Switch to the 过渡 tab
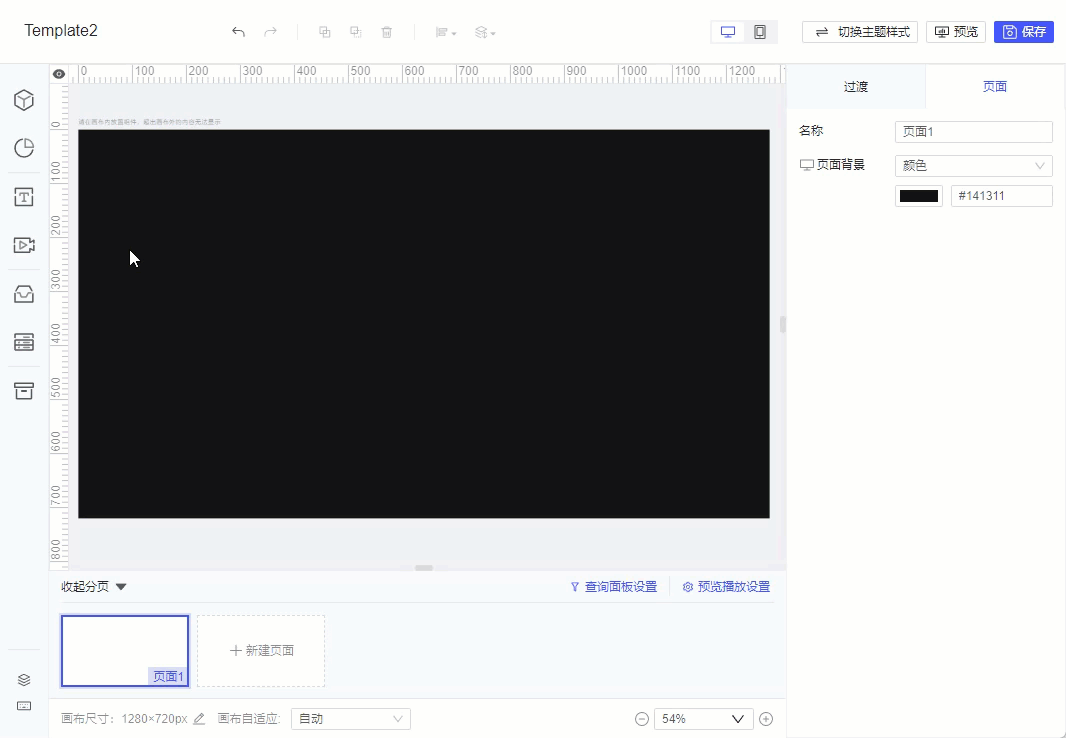 click(x=856, y=86)
